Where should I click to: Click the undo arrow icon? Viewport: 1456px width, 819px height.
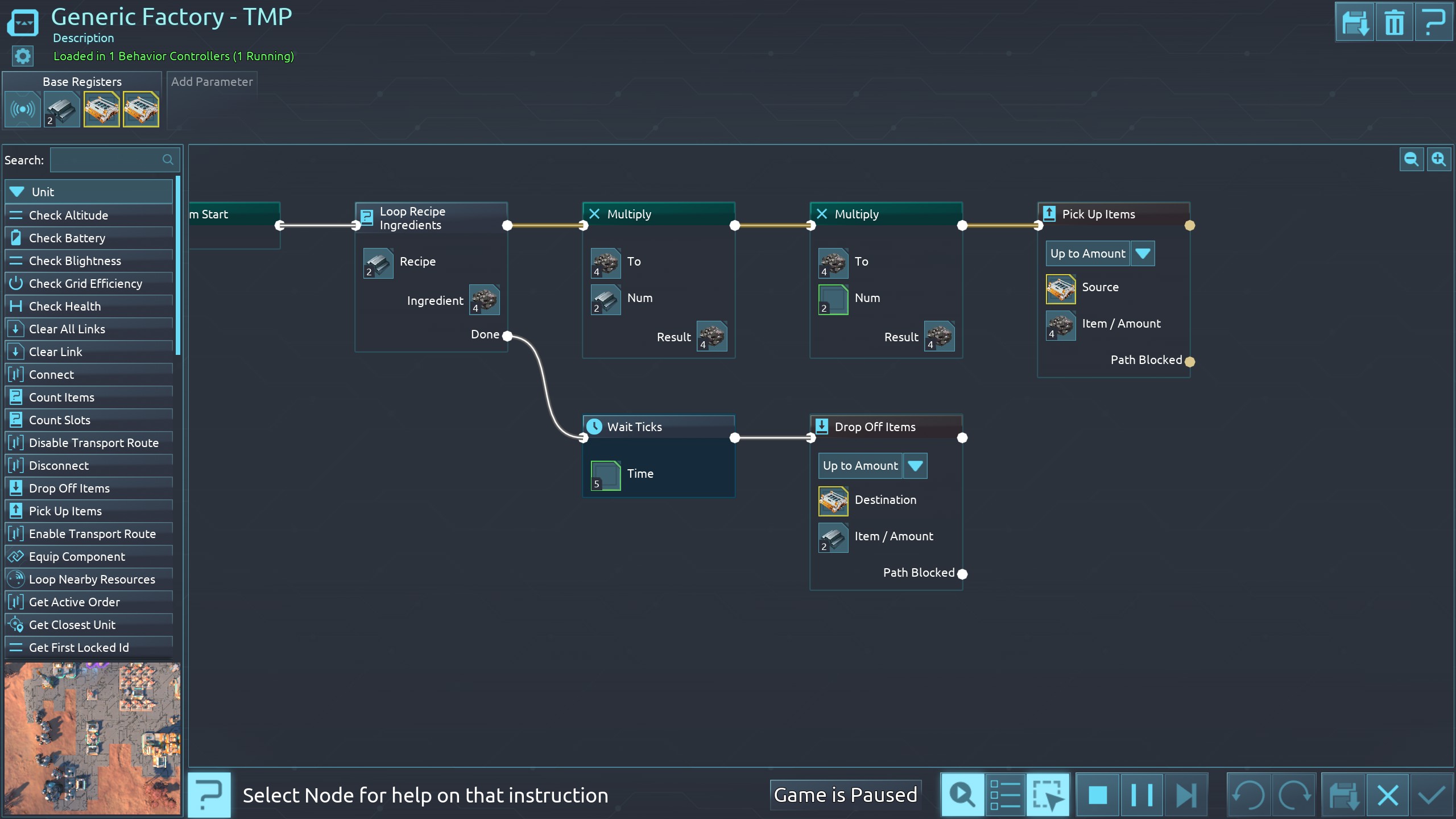(x=1248, y=795)
